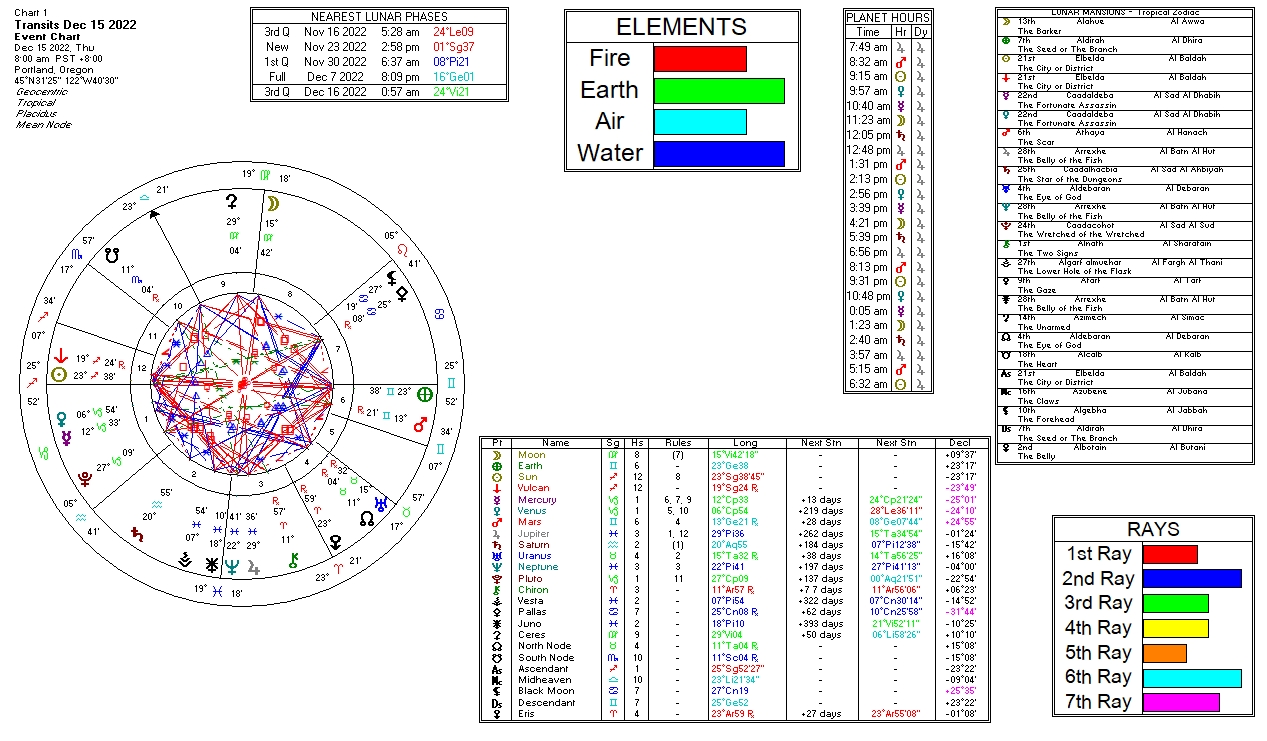Select the New moon 'Nov 23 2022' row
The width and height of the screenshot is (1267, 741).
coord(380,47)
